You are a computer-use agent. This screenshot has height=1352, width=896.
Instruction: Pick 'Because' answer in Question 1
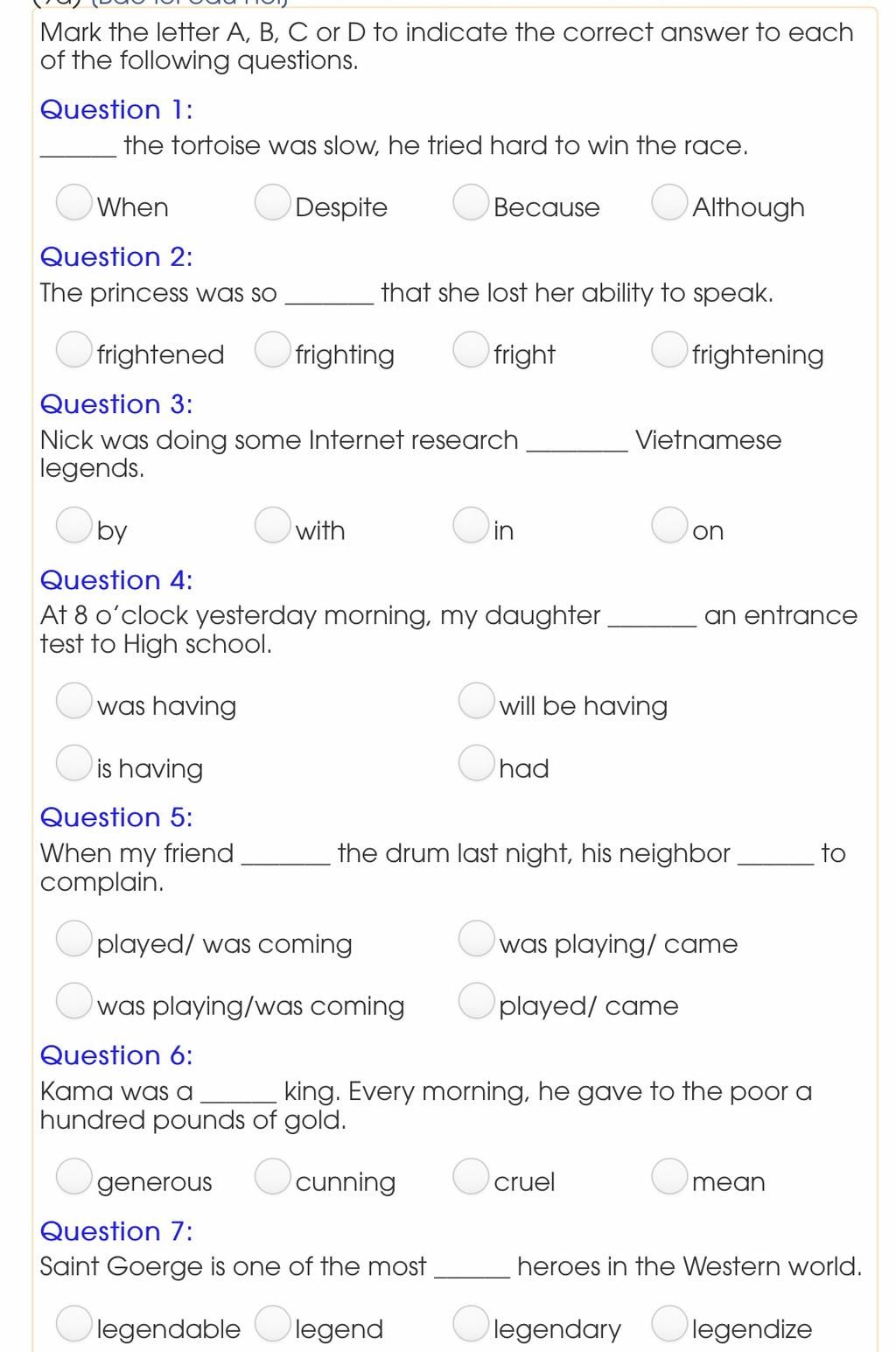click(472, 202)
